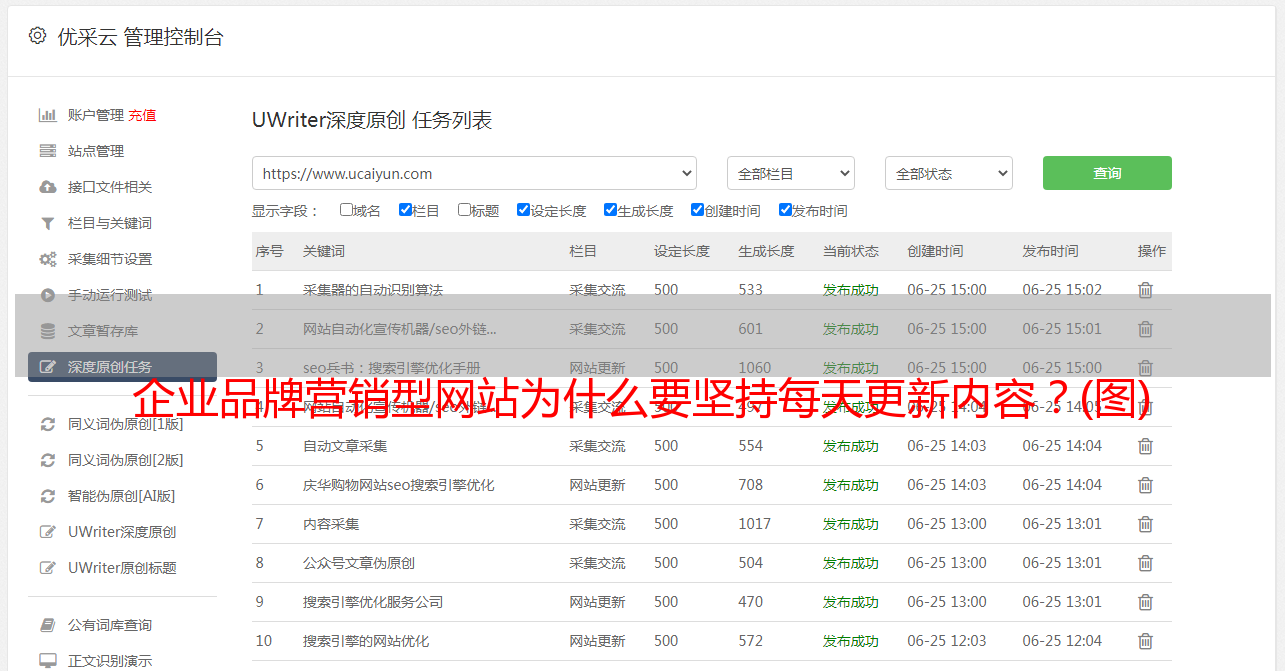Screen dimensions: 1285x671
Task: Click the cloud upload icon for 接口文件相关
Action: click(x=47, y=187)
